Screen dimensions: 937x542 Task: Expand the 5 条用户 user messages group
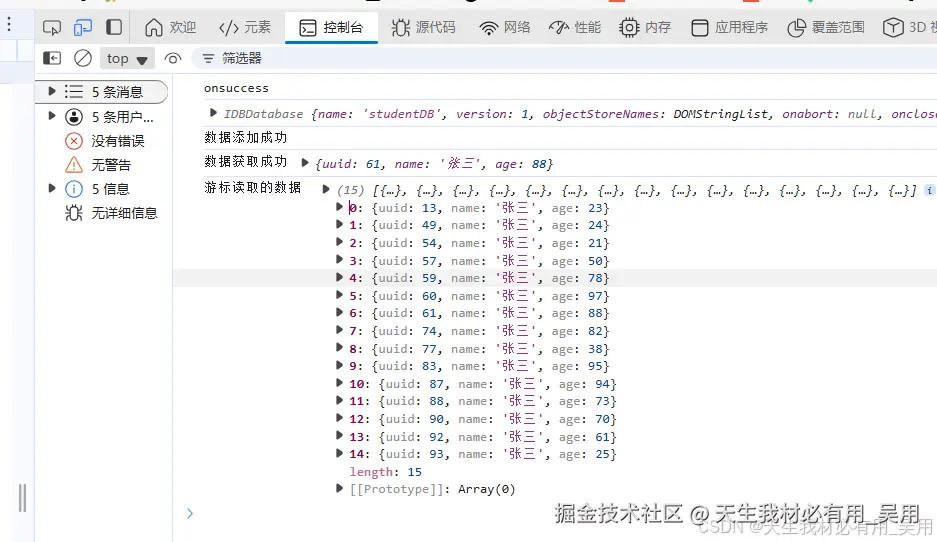(52, 115)
